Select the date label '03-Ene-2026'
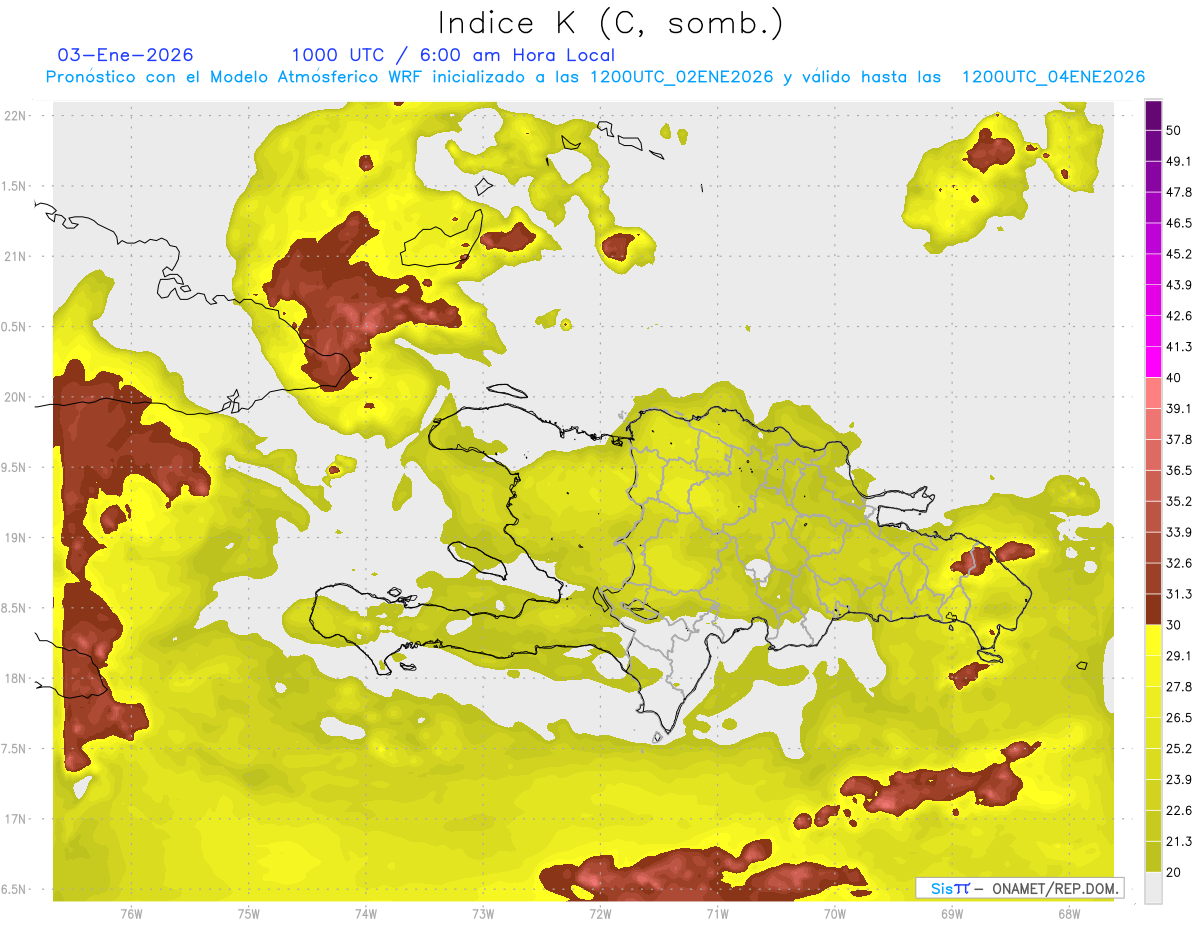 126,55
